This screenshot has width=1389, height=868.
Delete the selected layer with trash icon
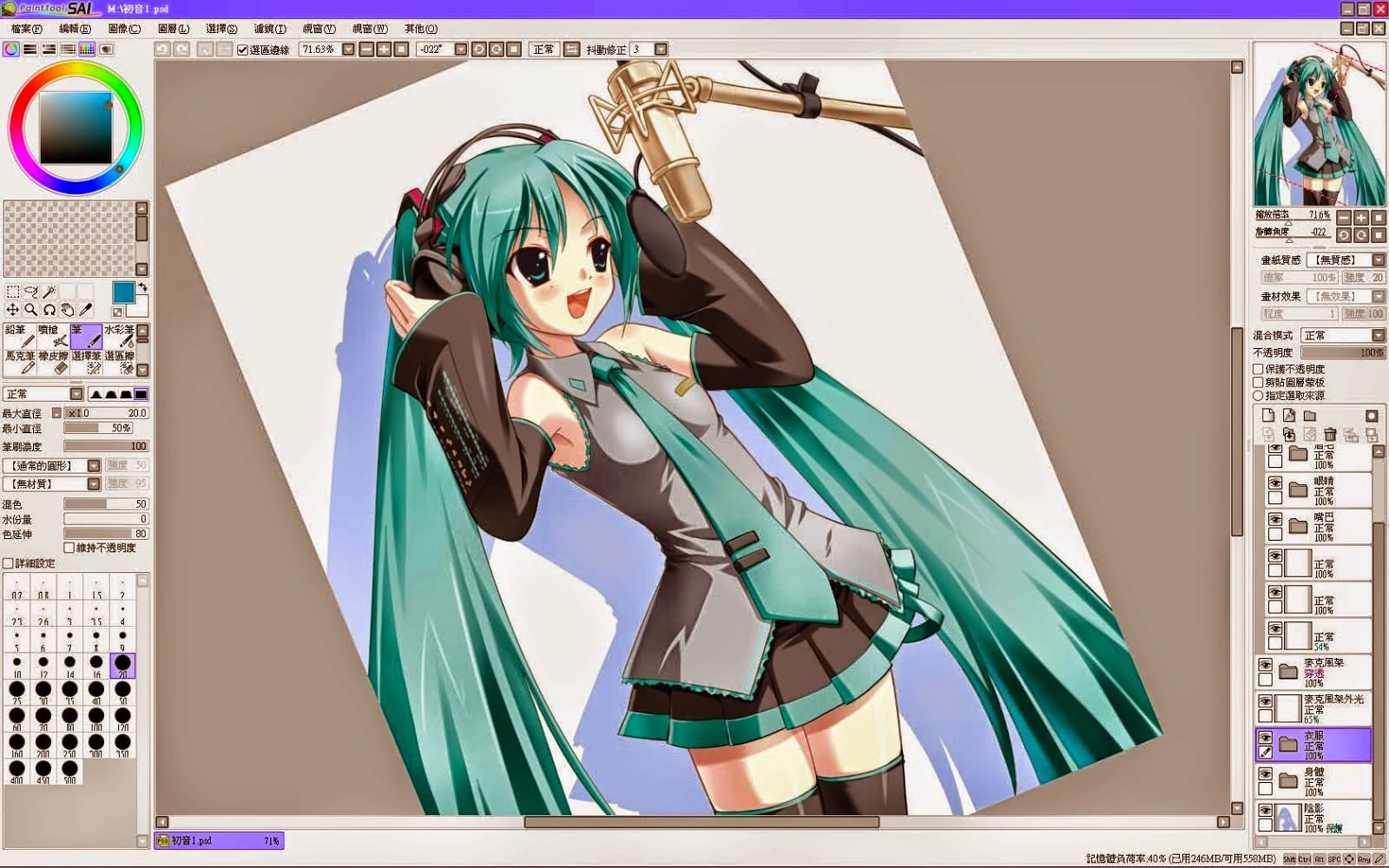(1330, 434)
